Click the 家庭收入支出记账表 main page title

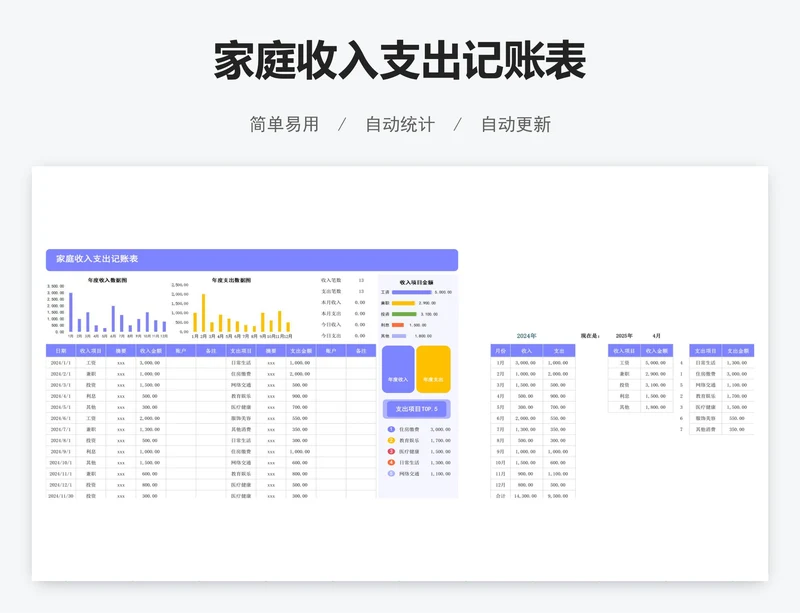point(399,61)
